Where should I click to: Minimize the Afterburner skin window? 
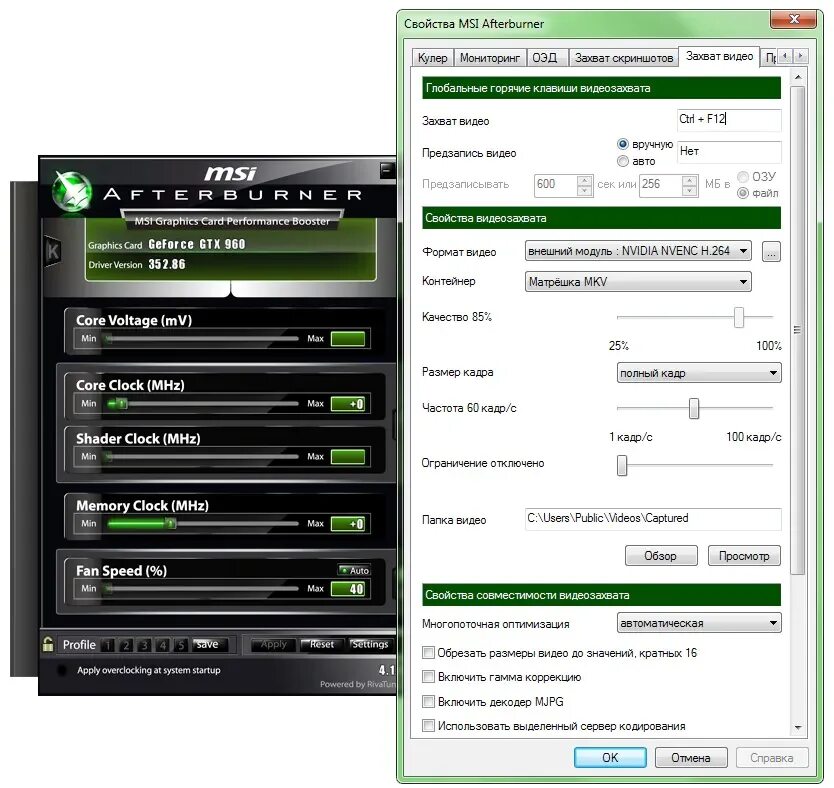(x=387, y=170)
